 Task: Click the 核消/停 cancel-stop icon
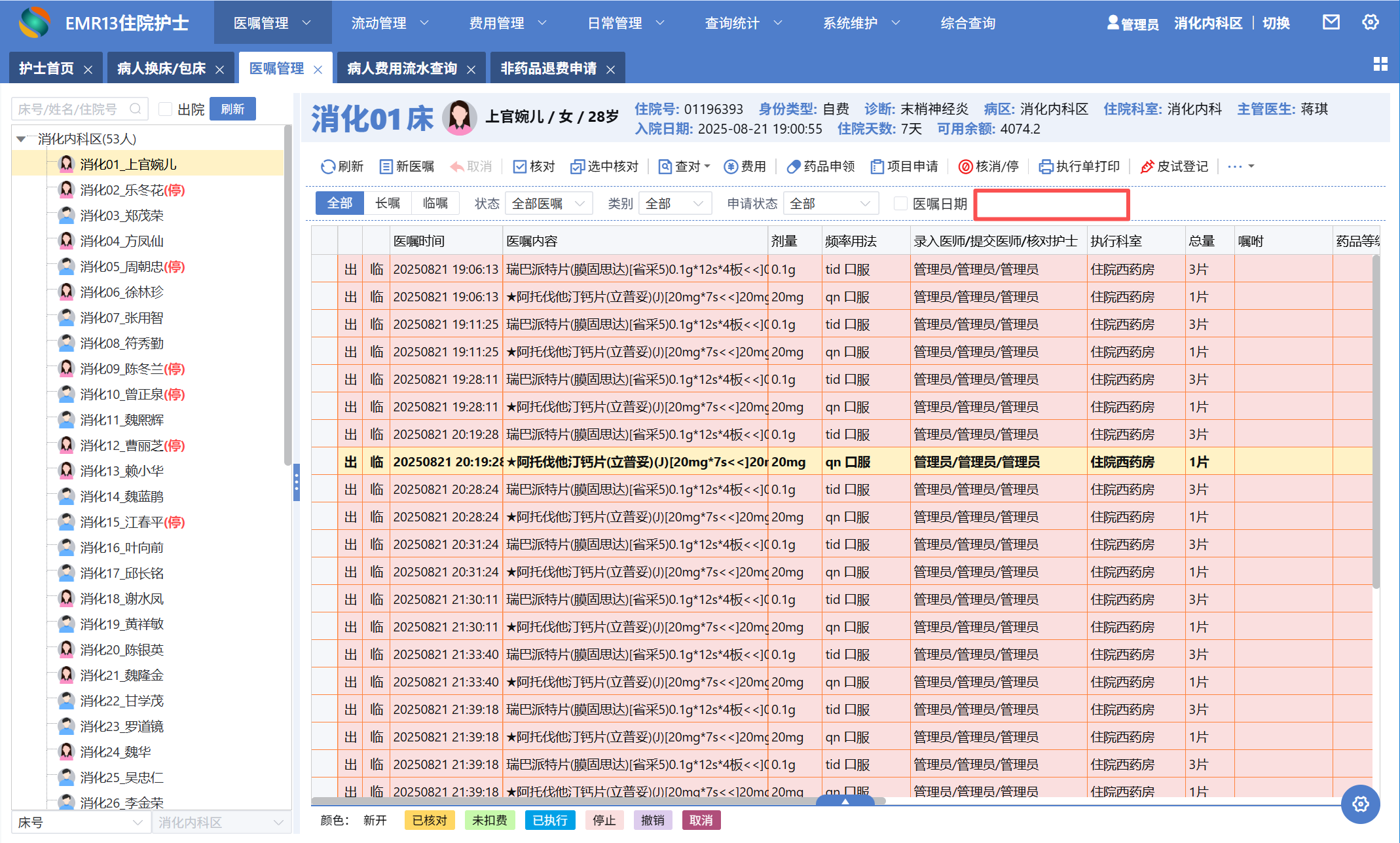(965, 166)
